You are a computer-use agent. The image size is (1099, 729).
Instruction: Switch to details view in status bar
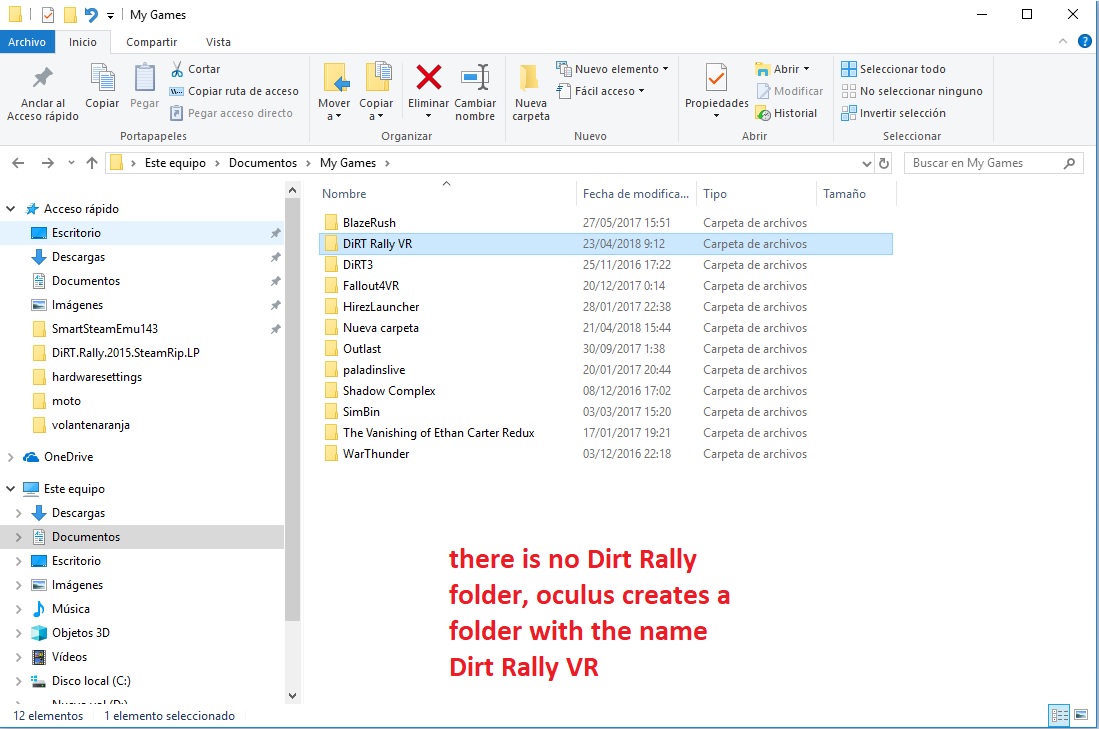1059,715
